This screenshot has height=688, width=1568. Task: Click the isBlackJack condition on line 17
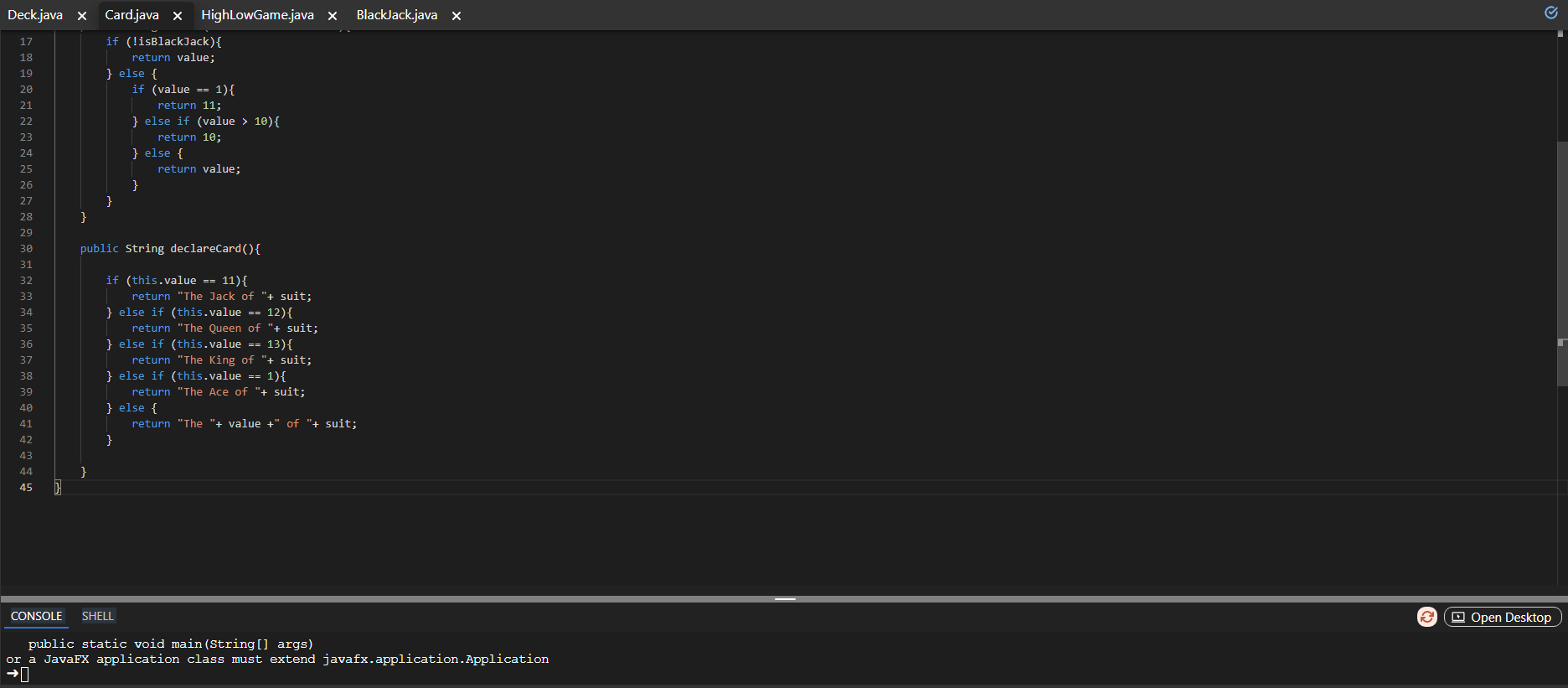(x=170, y=42)
